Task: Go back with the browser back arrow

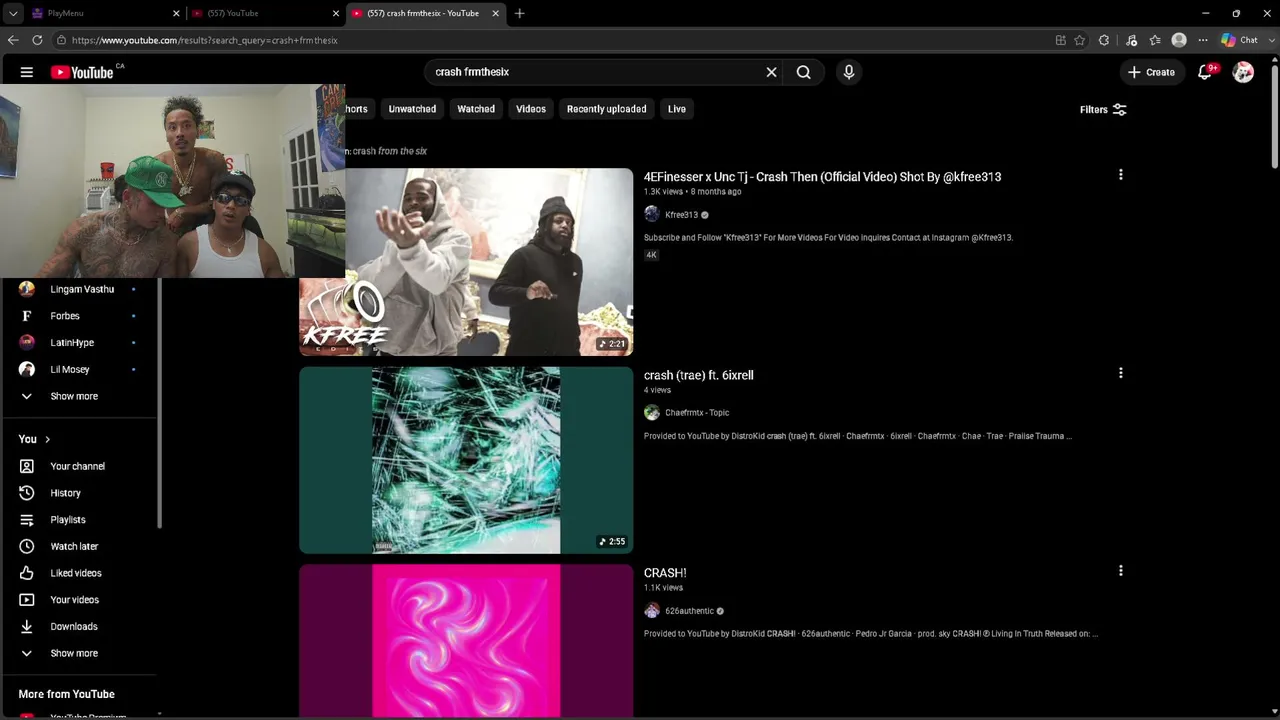Action: pyautogui.click(x=13, y=40)
